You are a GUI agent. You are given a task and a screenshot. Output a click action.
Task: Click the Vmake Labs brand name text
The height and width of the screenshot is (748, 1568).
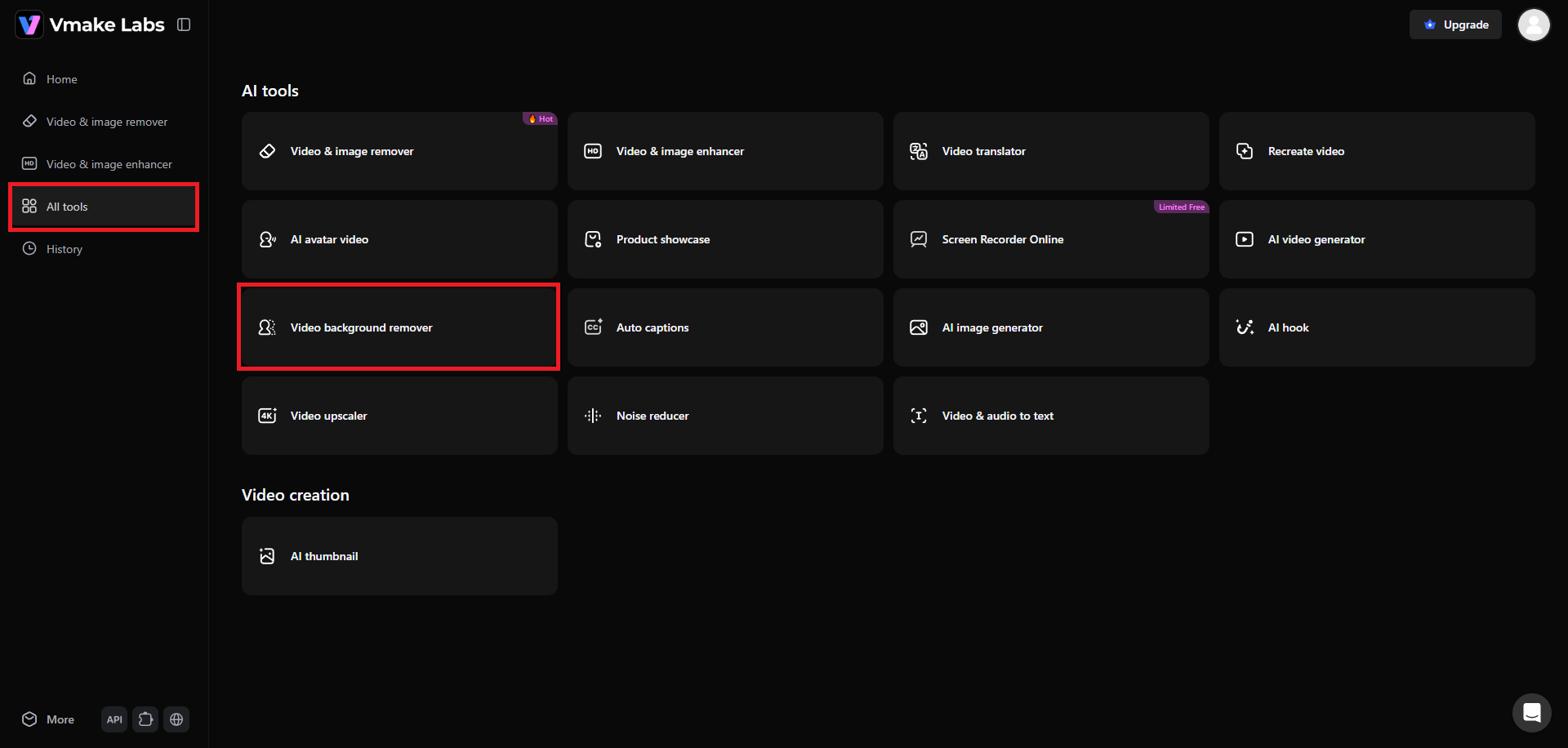pyautogui.click(x=107, y=24)
